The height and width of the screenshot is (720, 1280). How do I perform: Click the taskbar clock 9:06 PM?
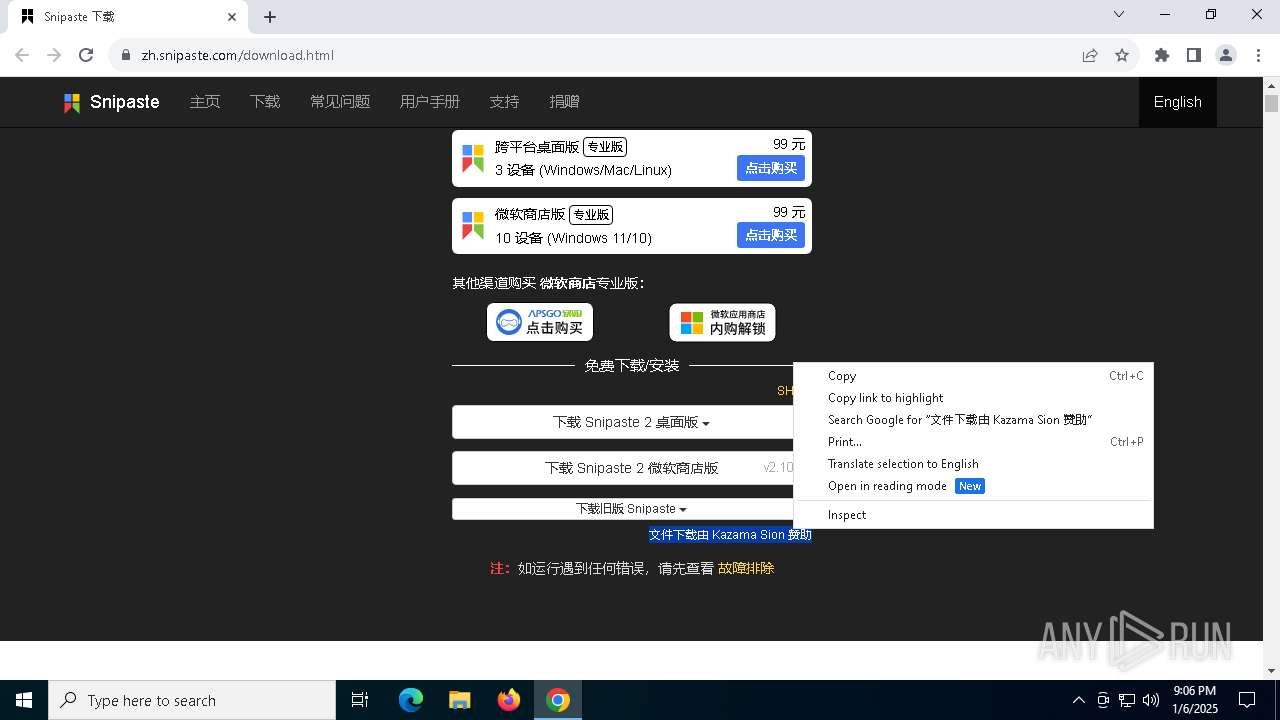pyautogui.click(x=1195, y=700)
